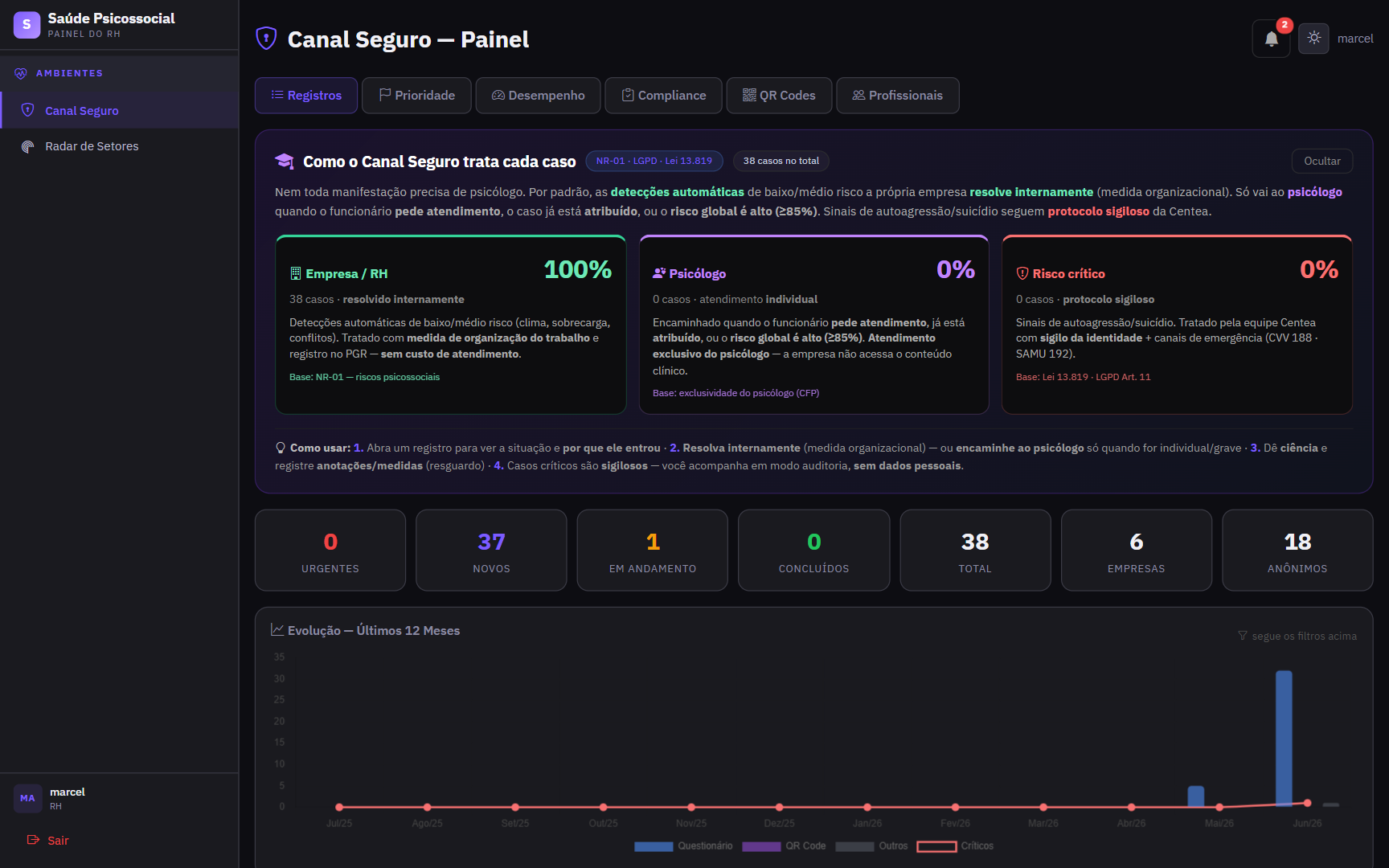Image resolution: width=1389 pixels, height=868 pixels.
Task: Click the Empresas 6 stat card
Action: 1137,551
